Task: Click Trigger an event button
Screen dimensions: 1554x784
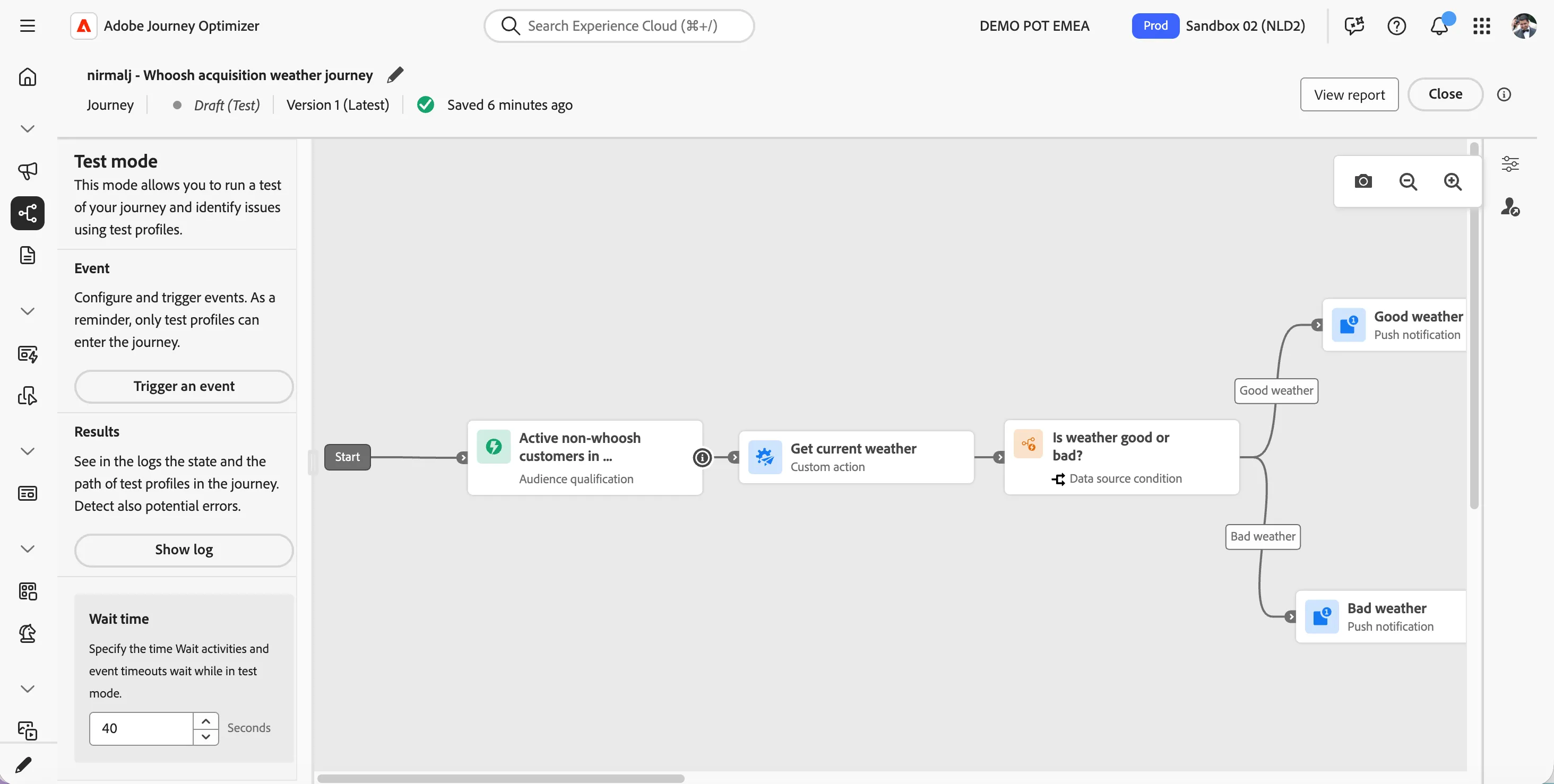Action: pos(184,386)
